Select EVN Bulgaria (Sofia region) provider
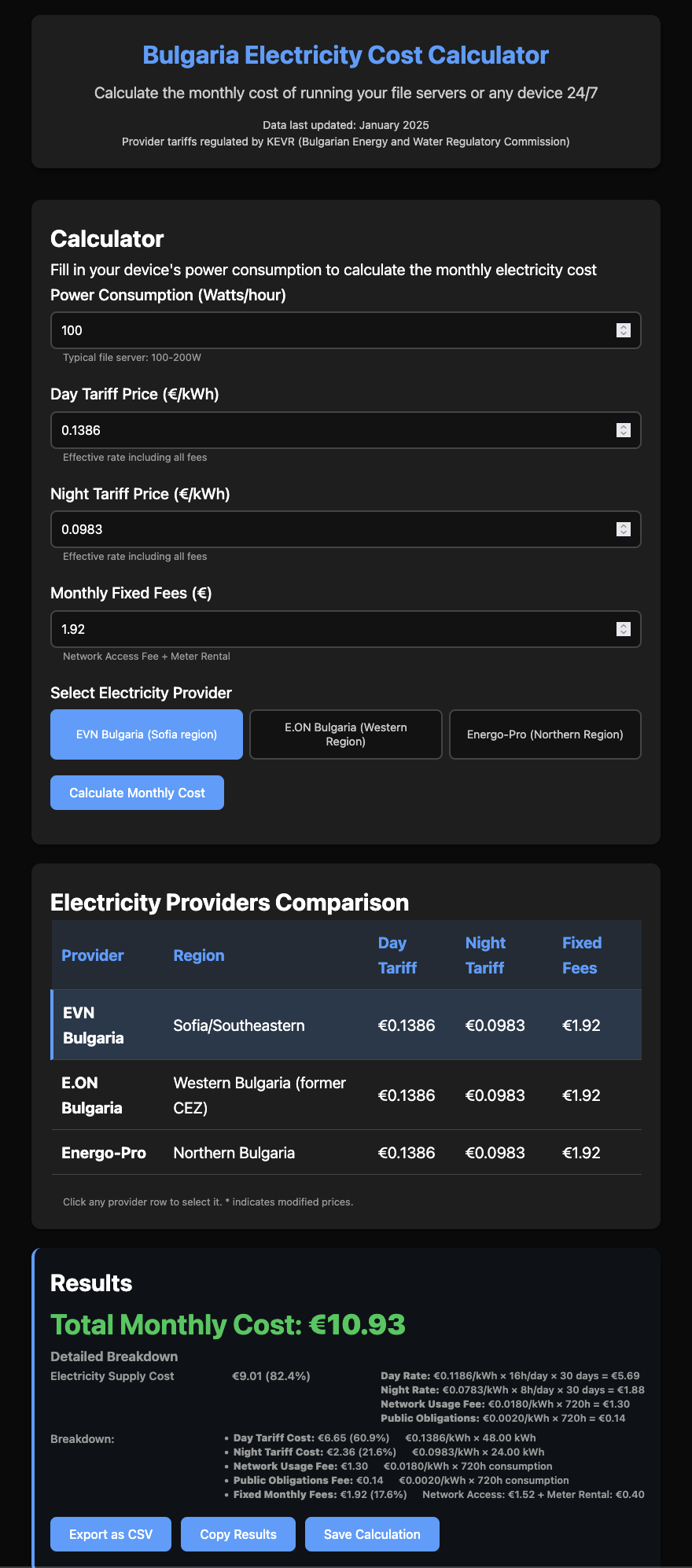This screenshot has height=1568, width=692. coord(145,734)
